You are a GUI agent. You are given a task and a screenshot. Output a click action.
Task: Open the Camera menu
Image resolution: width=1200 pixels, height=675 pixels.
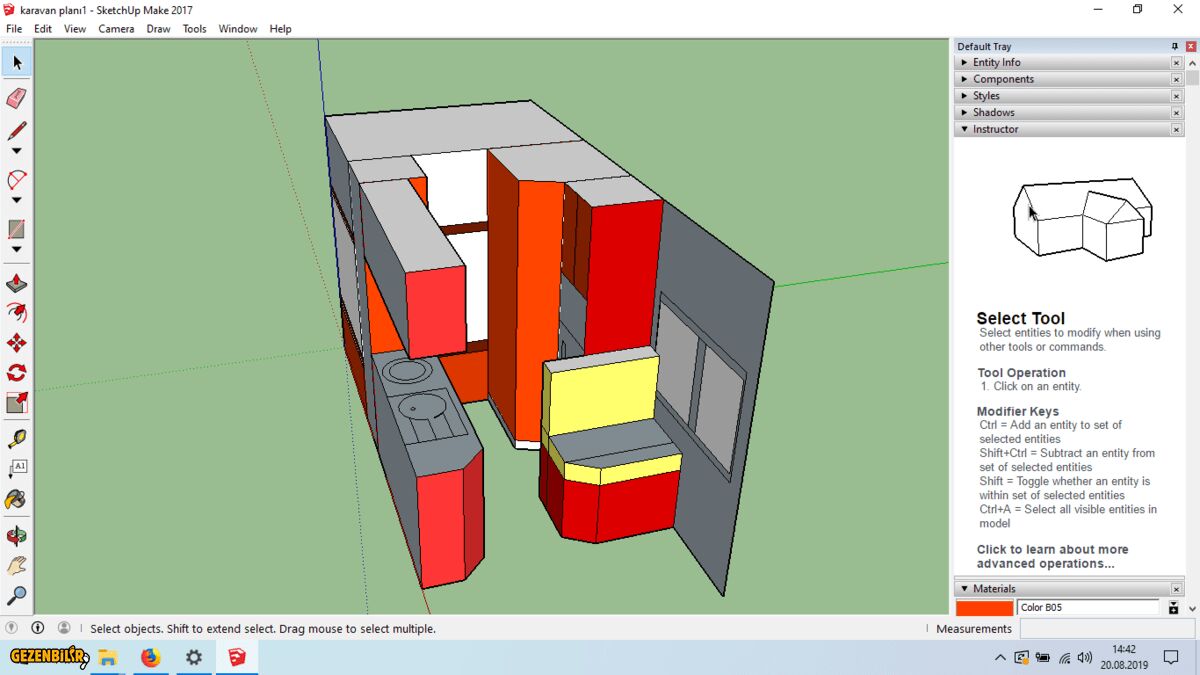coord(116,29)
